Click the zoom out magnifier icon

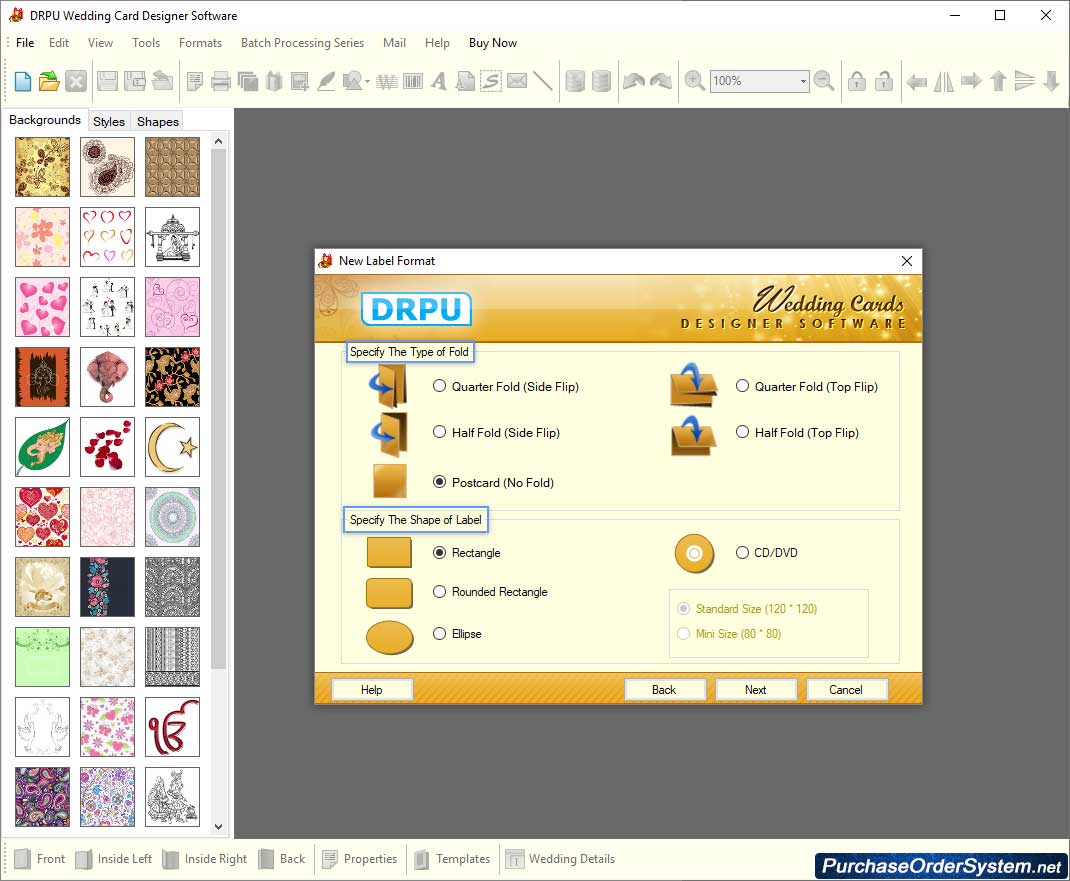tap(824, 81)
